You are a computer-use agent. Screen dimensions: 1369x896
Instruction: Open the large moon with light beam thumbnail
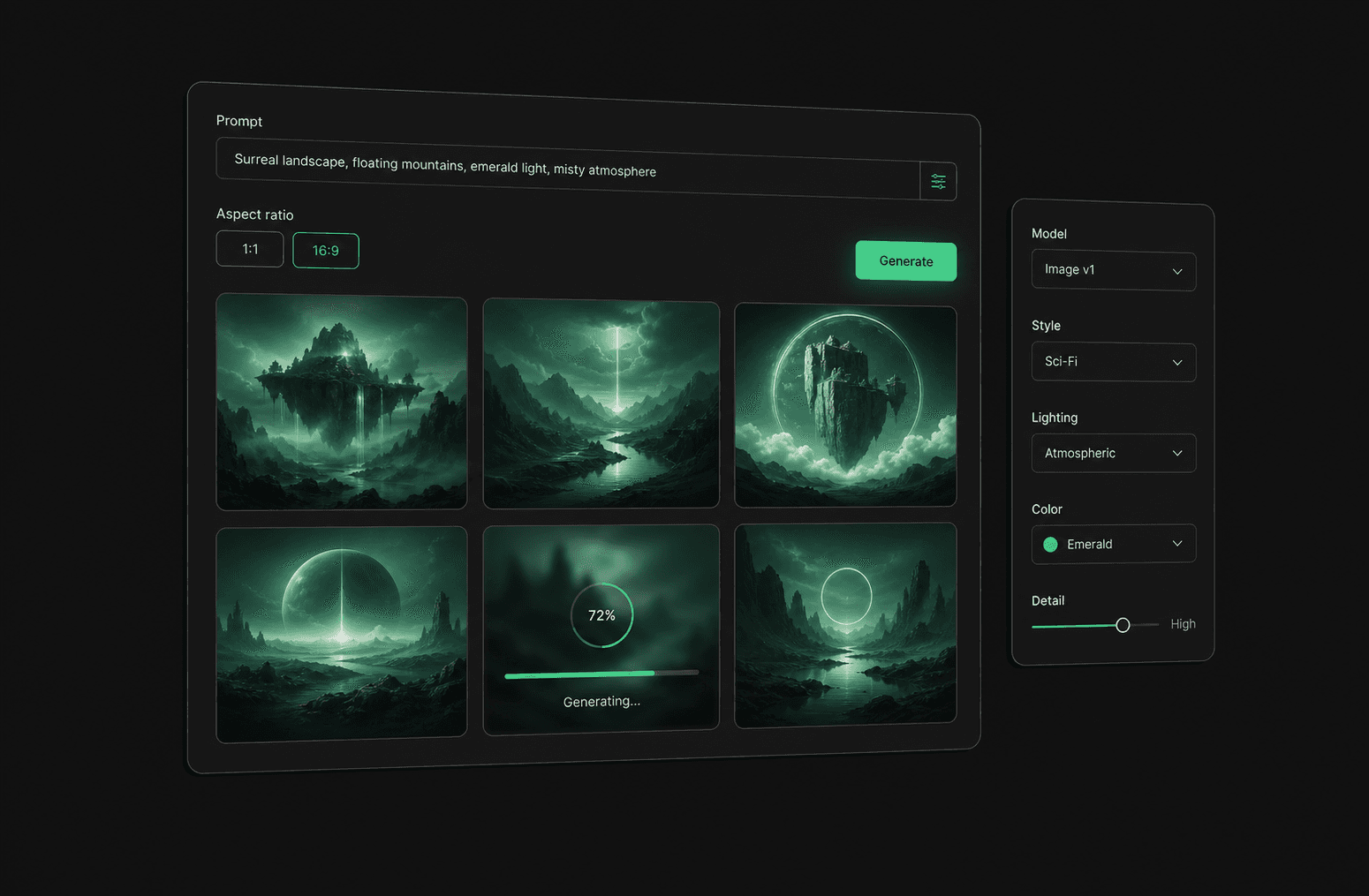(x=342, y=635)
